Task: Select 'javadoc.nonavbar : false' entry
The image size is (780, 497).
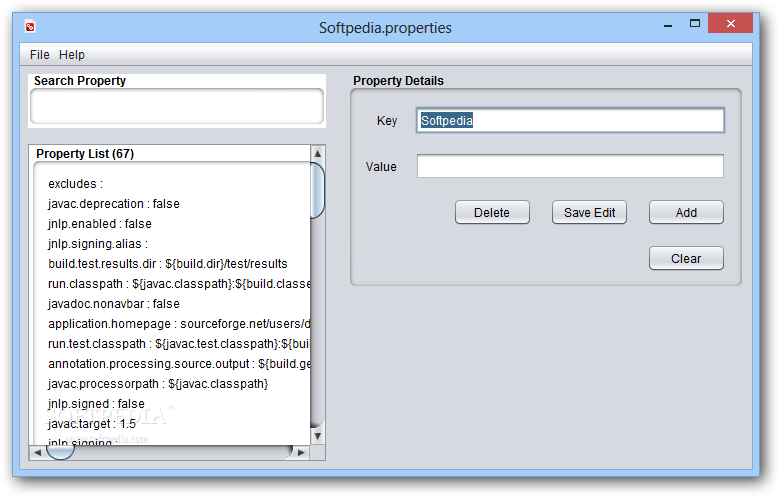Action: (114, 303)
